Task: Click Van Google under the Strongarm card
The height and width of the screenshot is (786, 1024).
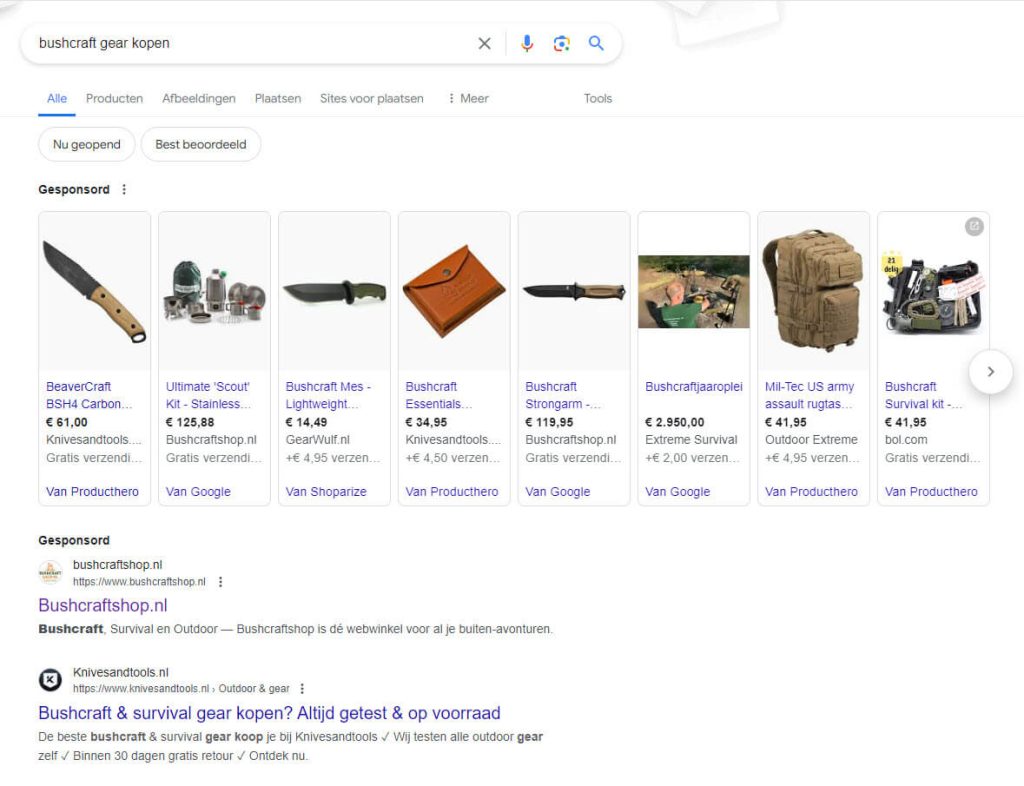Action: pyautogui.click(x=558, y=492)
